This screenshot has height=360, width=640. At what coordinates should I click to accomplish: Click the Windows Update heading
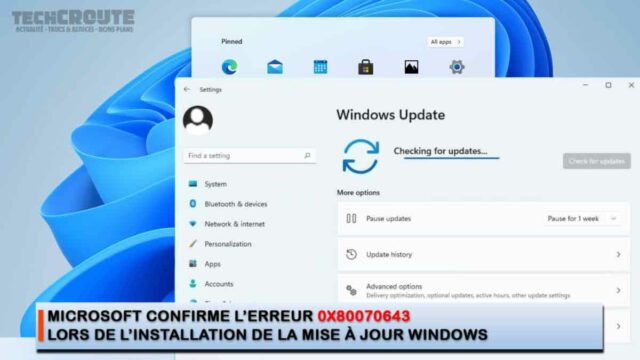(391, 115)
